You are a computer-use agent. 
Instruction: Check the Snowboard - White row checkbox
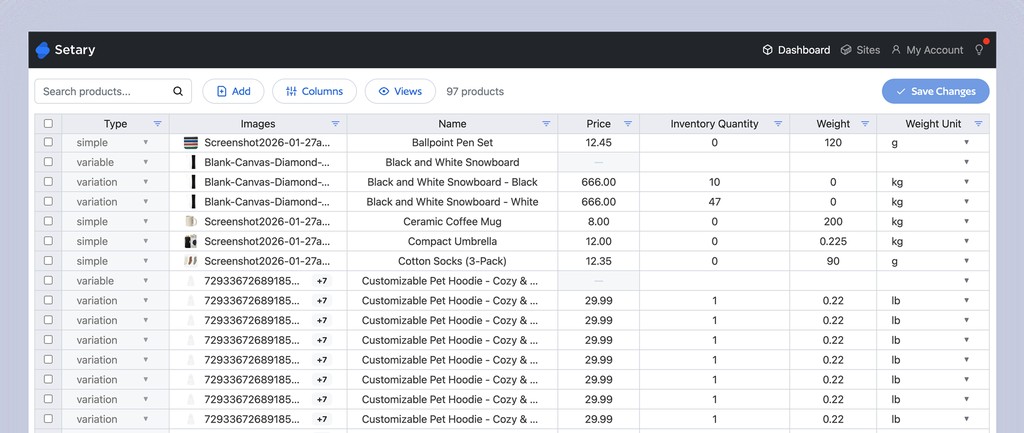[48, 201]
